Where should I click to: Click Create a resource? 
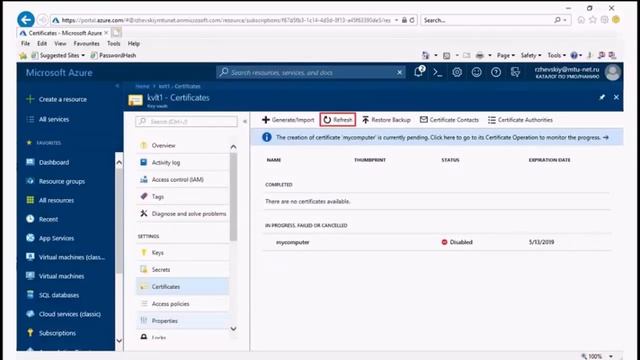(62, 99)
